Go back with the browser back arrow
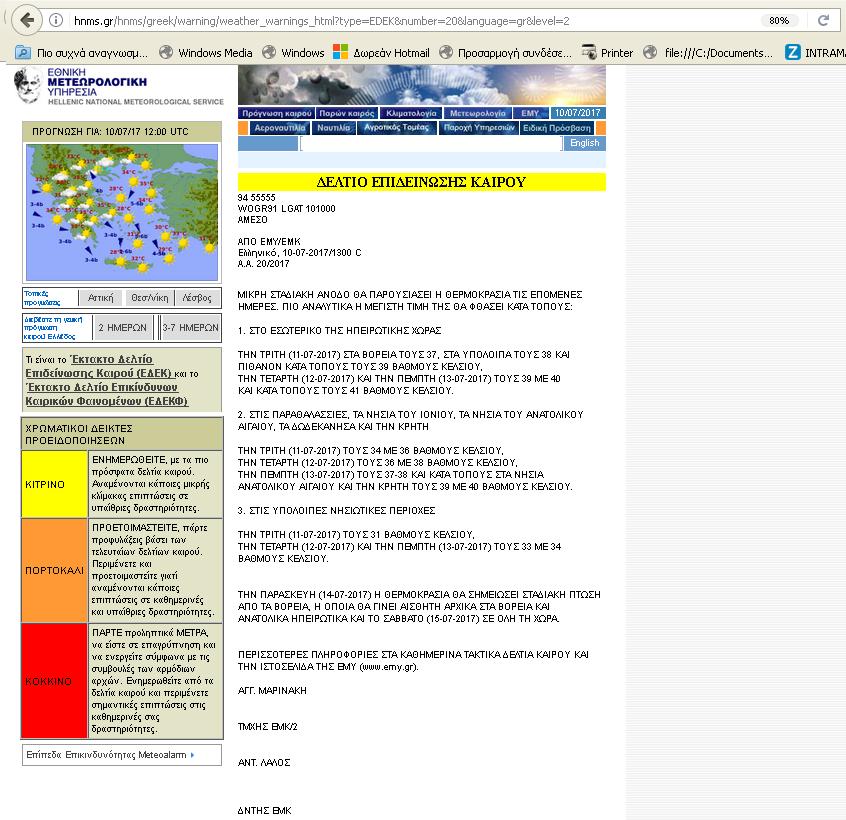This screenshot has height=820, width=846. tap(27, 20)
